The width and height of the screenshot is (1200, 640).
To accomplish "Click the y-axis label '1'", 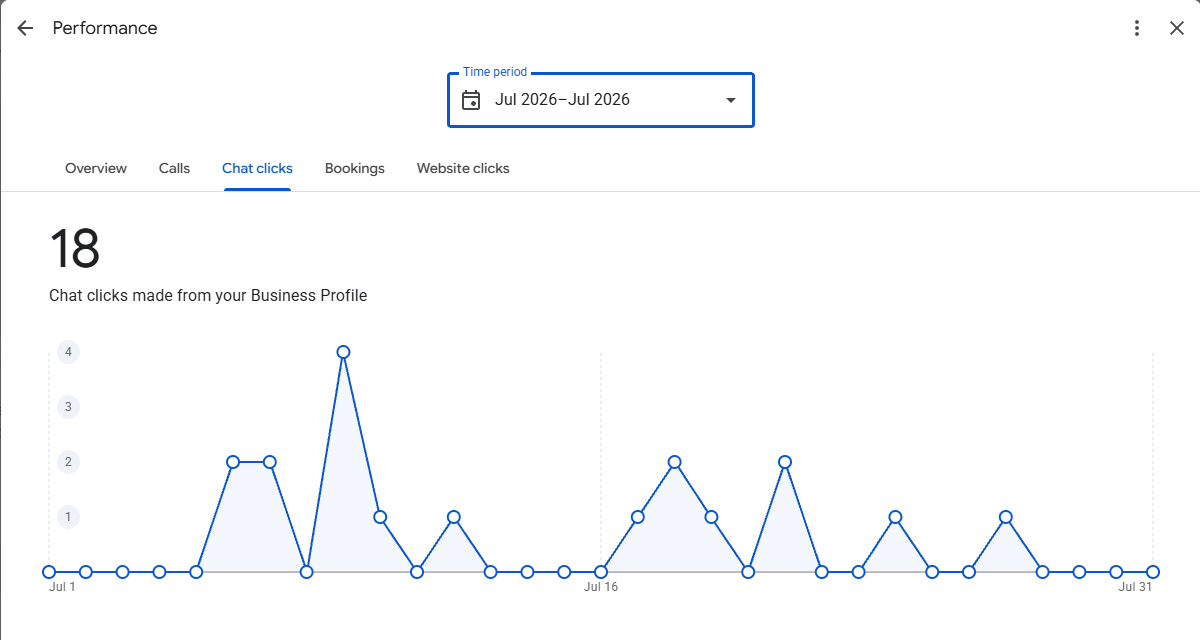I will 68,517.
